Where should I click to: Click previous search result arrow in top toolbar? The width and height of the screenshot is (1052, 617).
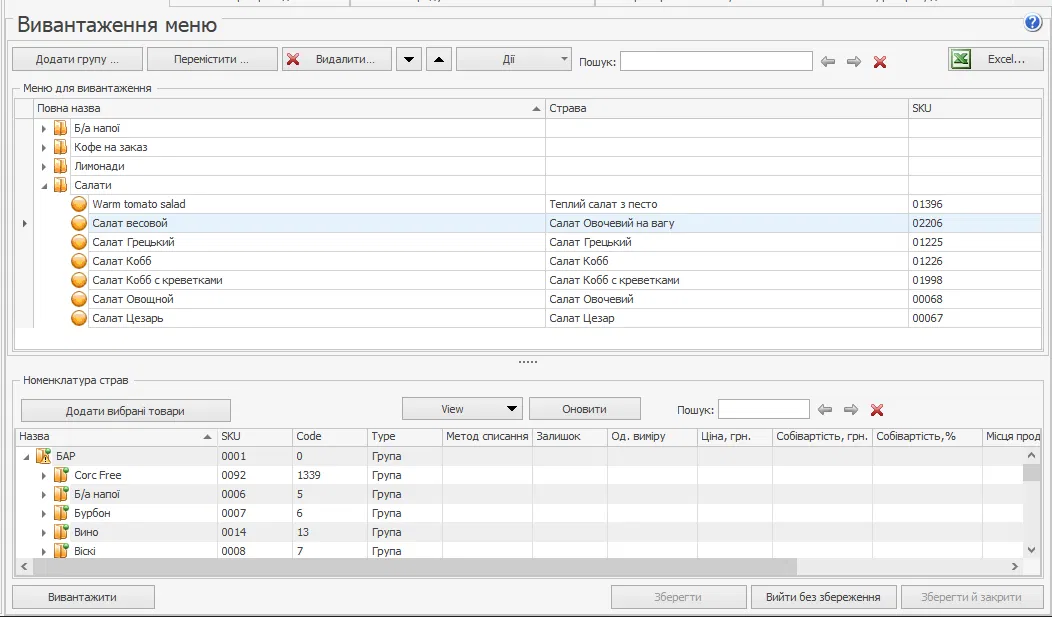click(x=828, y=62)
